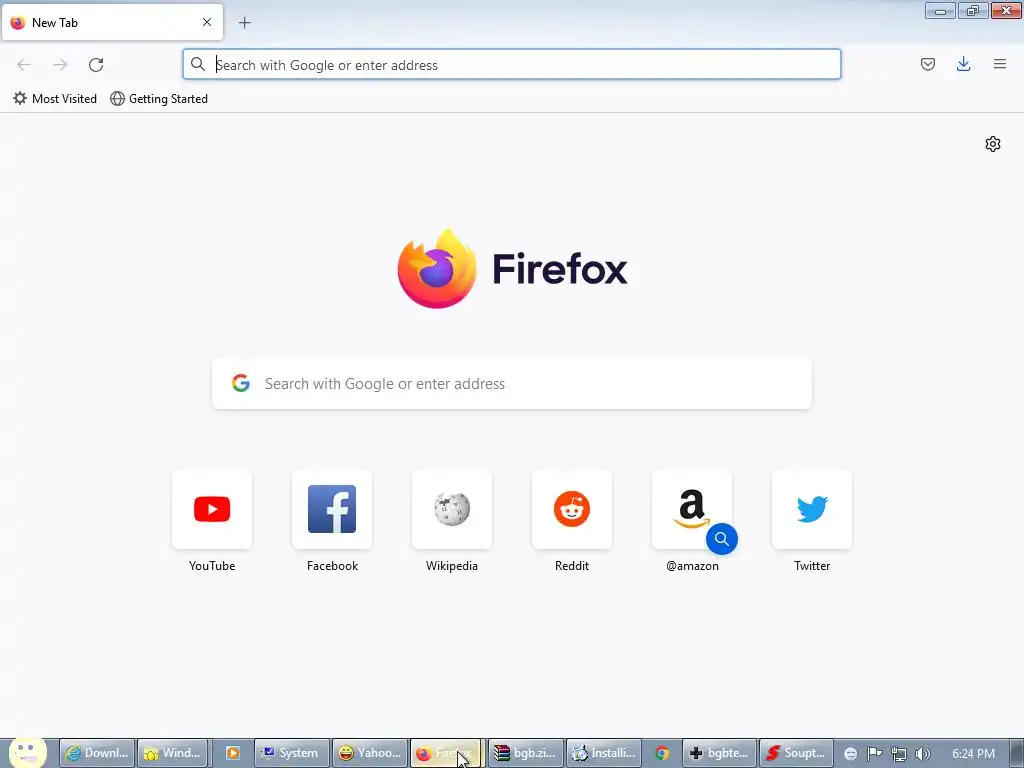Switch to bgb.zi... archive taskbar item
The width and height of the screenshot is (1024, 768).
pyautogui.click(x=526, y=753)
